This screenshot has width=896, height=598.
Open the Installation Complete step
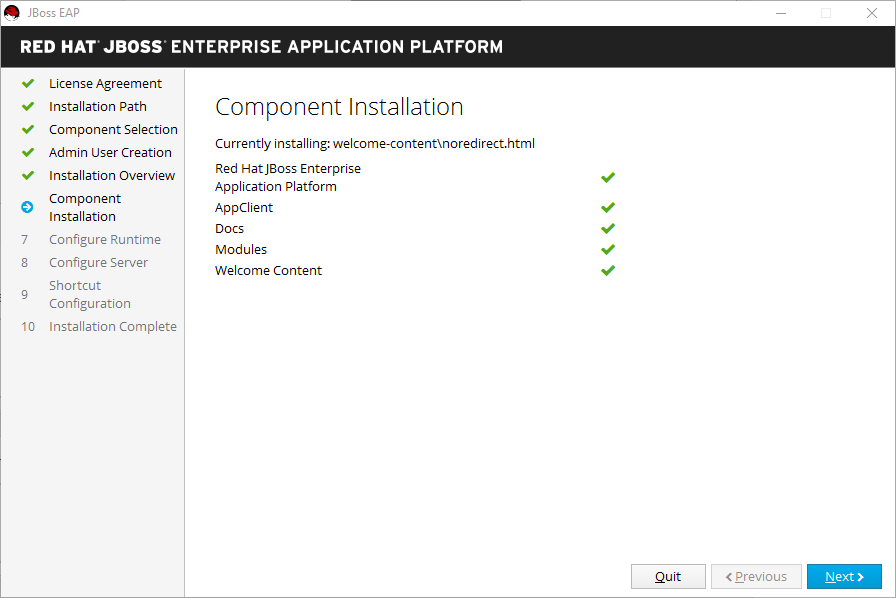(113, 326)
